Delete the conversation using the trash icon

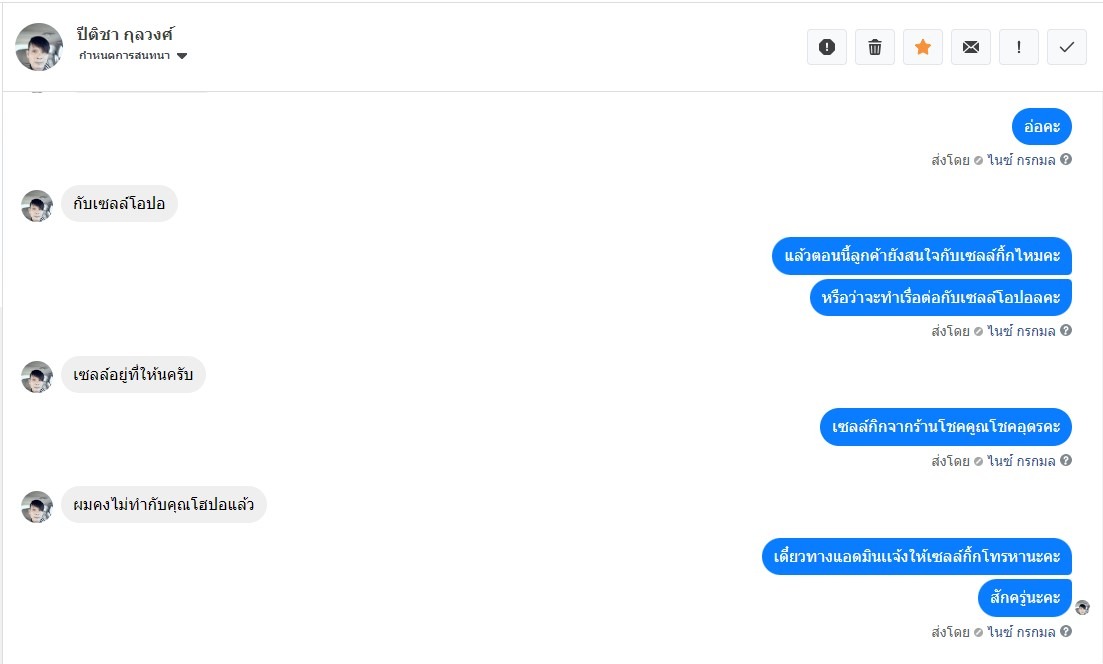click(875, 47)
